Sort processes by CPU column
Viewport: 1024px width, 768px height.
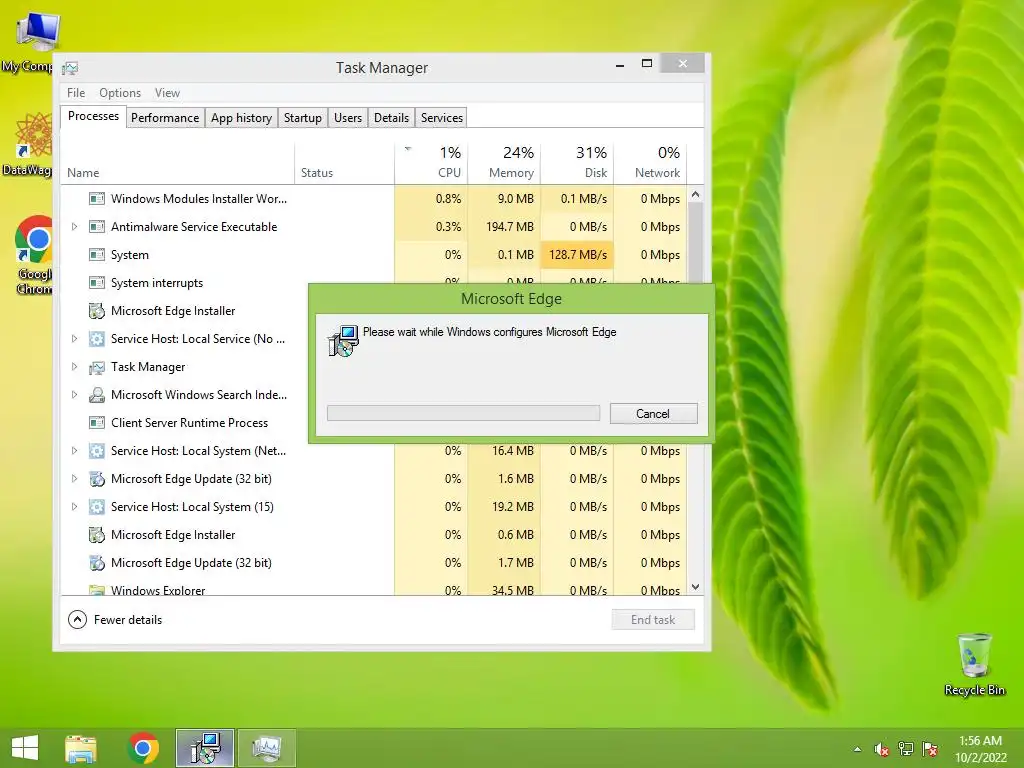[431, 161]
